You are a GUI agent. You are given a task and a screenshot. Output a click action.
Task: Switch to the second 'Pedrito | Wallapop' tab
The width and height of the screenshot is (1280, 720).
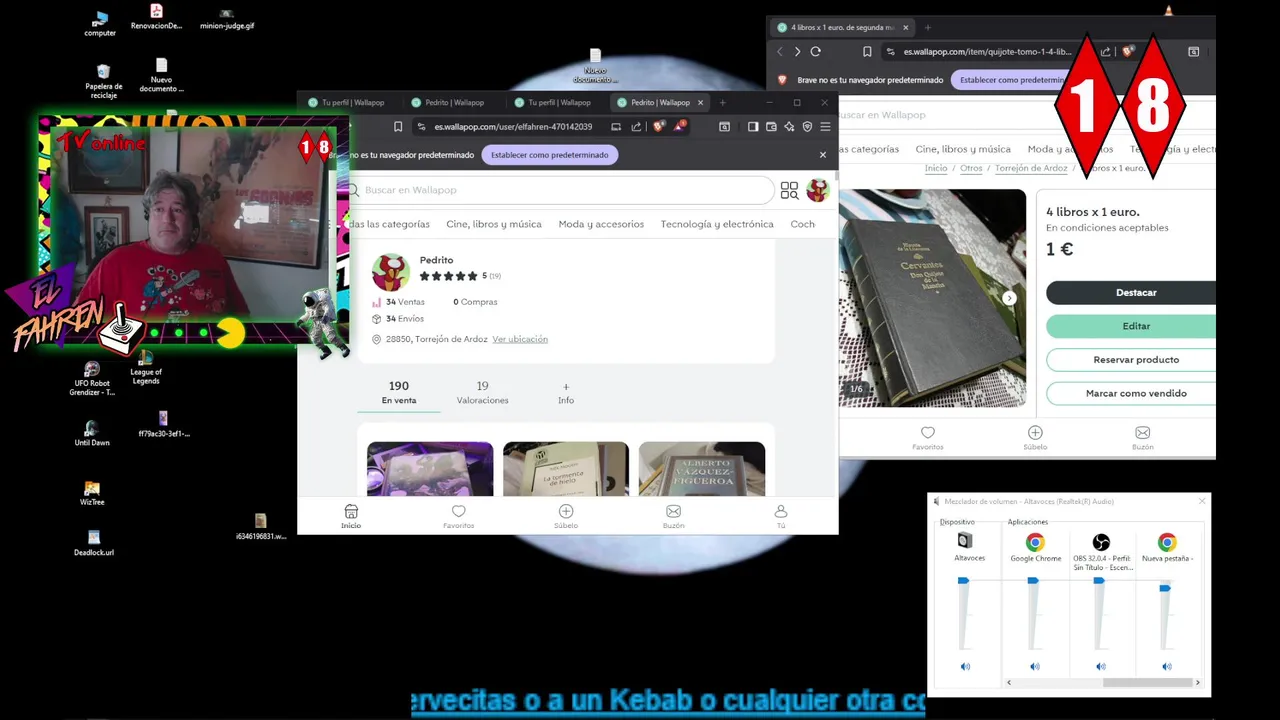448,102
